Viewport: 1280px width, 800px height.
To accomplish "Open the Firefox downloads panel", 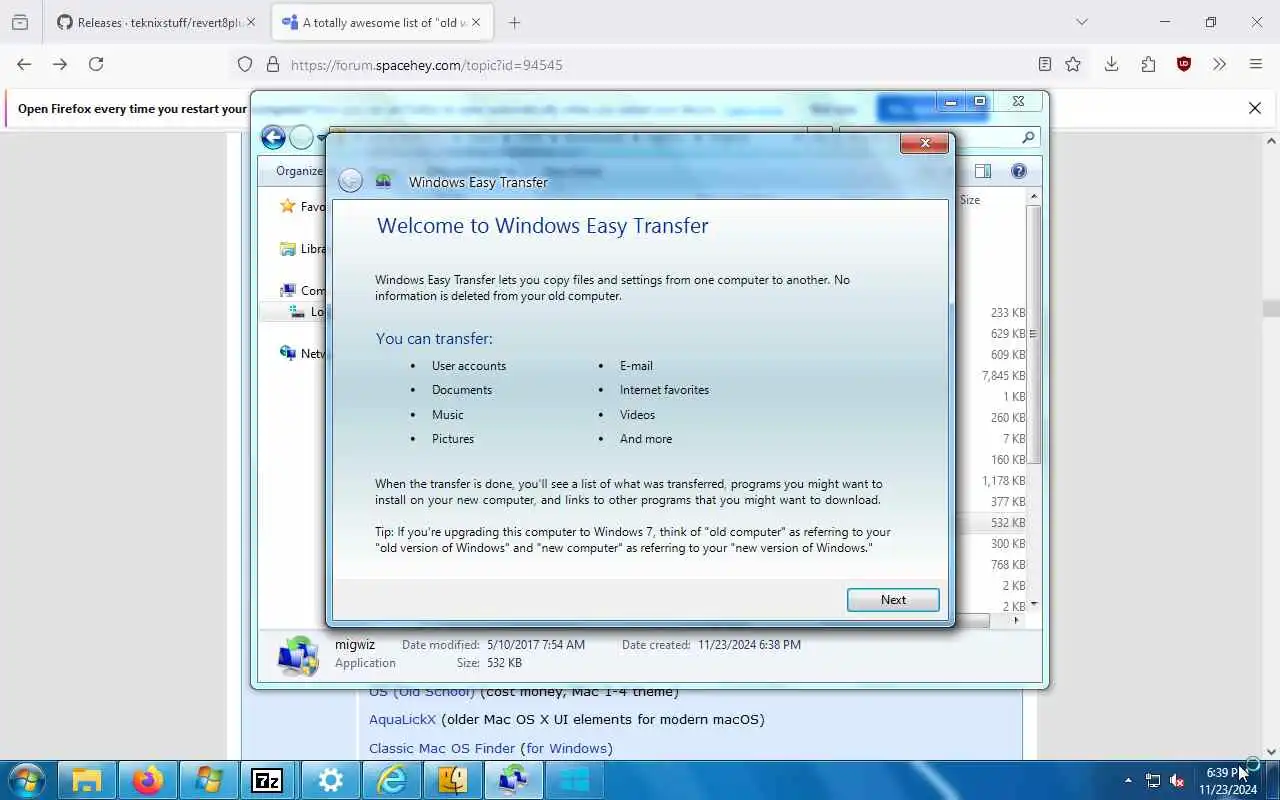I will coord(1111,64).
